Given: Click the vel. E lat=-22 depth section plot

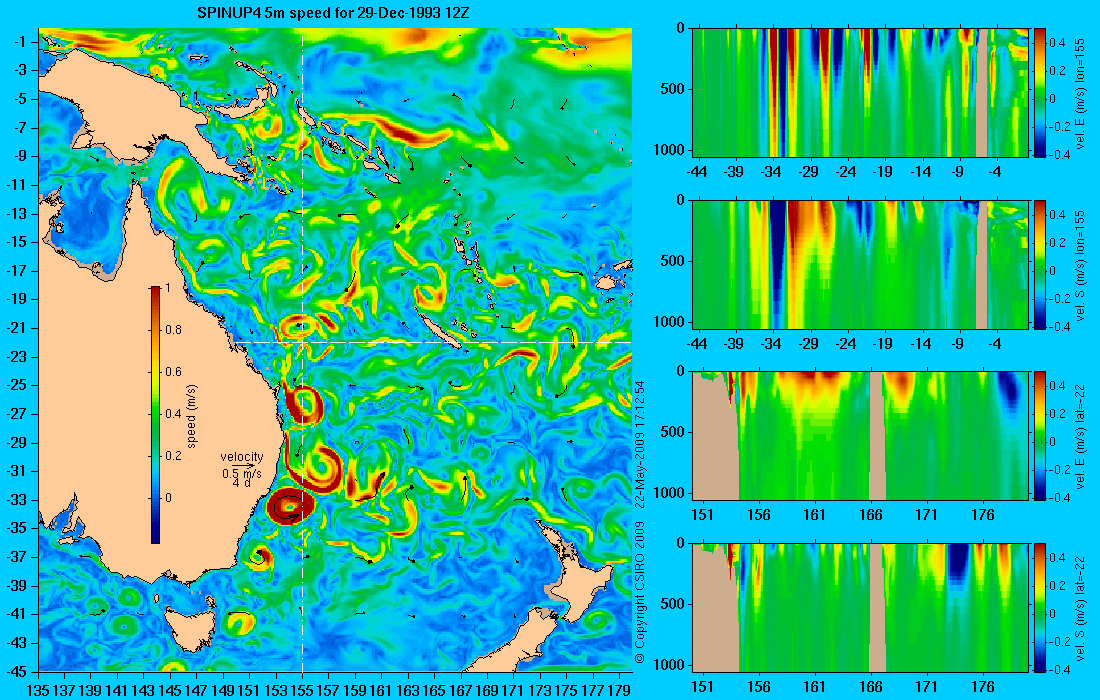Looking at the screenshot, I should [x=860, y=436].
